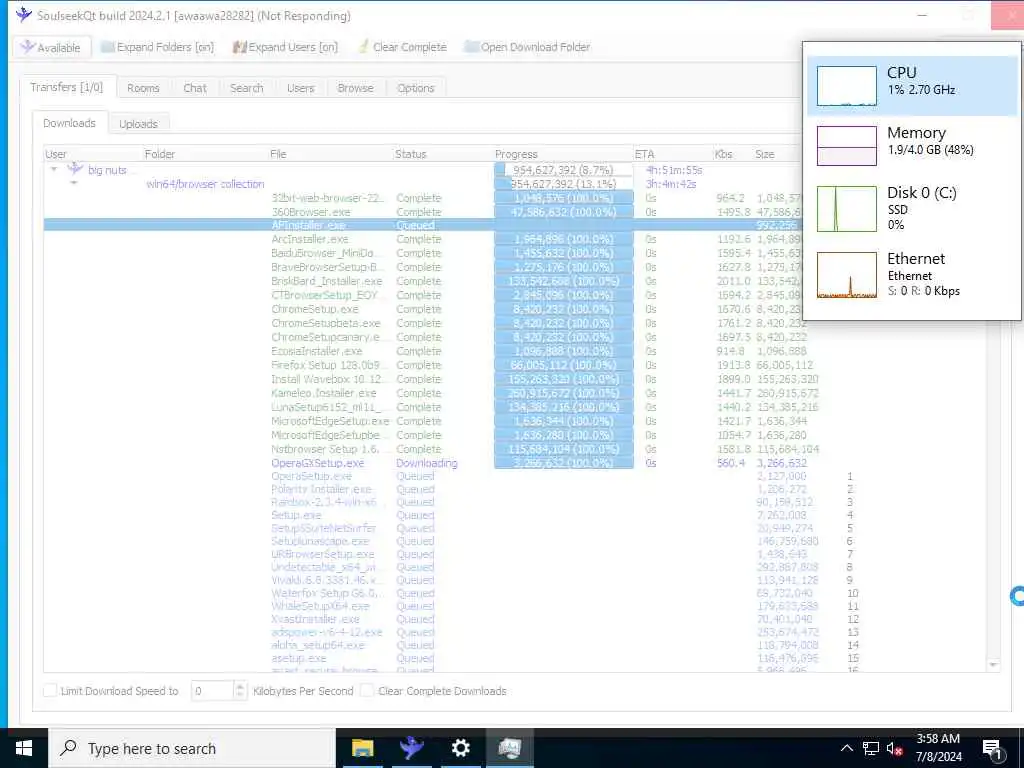Select ChromeSetup.exe file entry
This screenshot has width=1024, height=768.
tap(315, 309)
